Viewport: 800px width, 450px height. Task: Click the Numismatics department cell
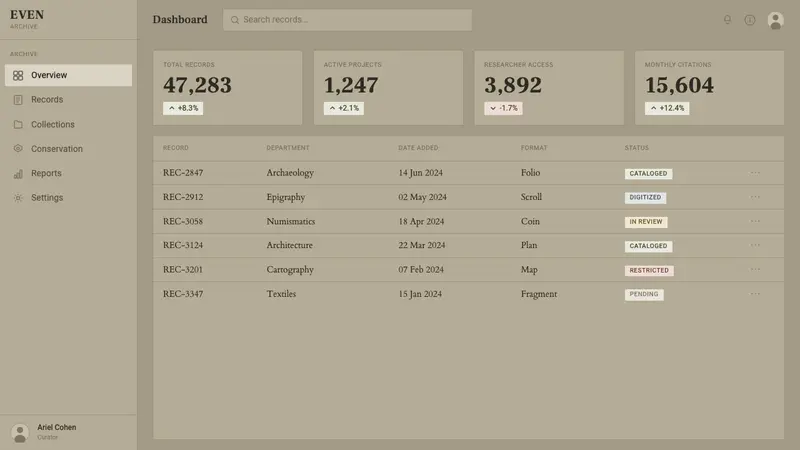(291, 221)
